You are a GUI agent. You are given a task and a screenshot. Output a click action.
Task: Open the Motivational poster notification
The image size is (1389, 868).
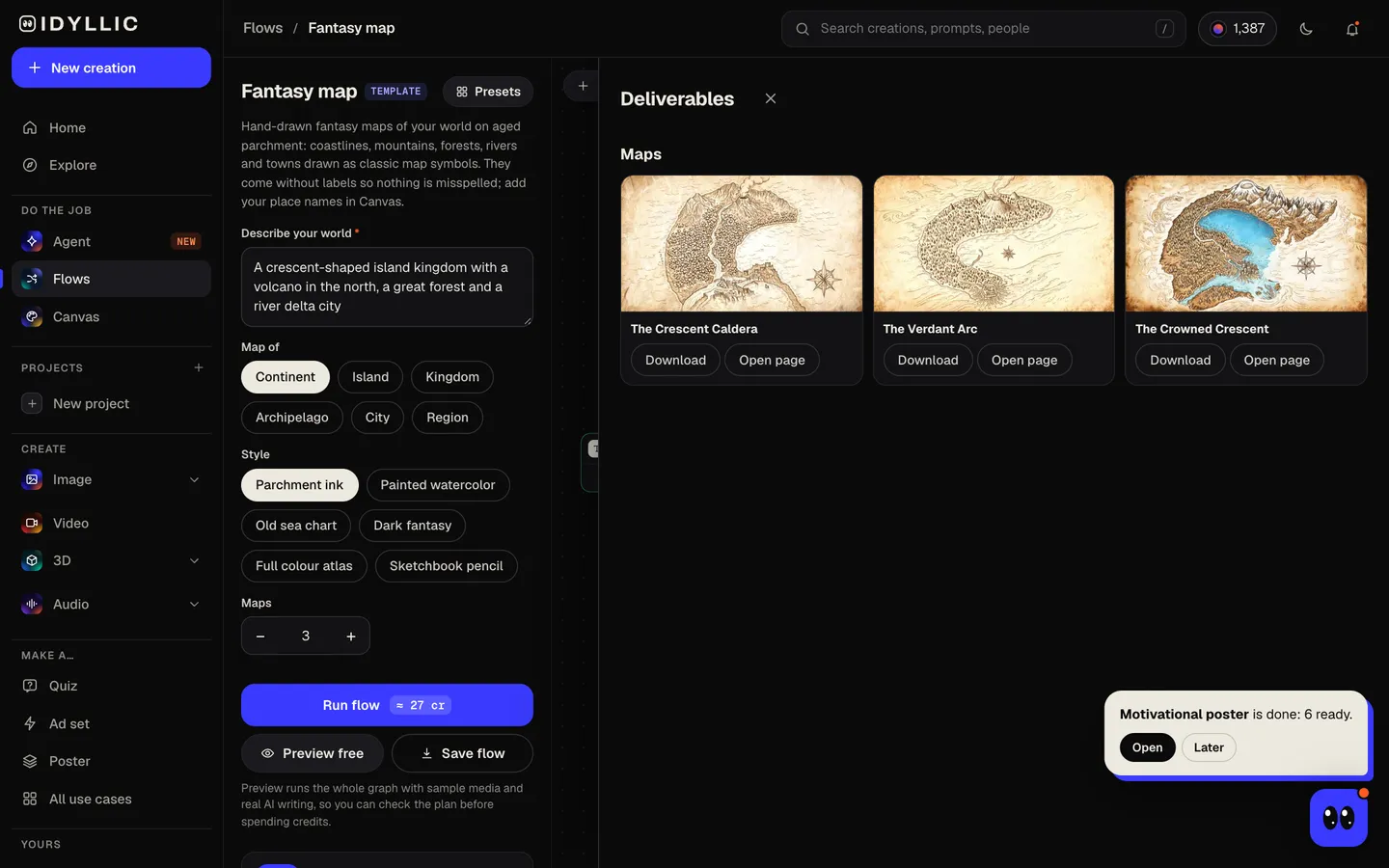pos(1147,747)
